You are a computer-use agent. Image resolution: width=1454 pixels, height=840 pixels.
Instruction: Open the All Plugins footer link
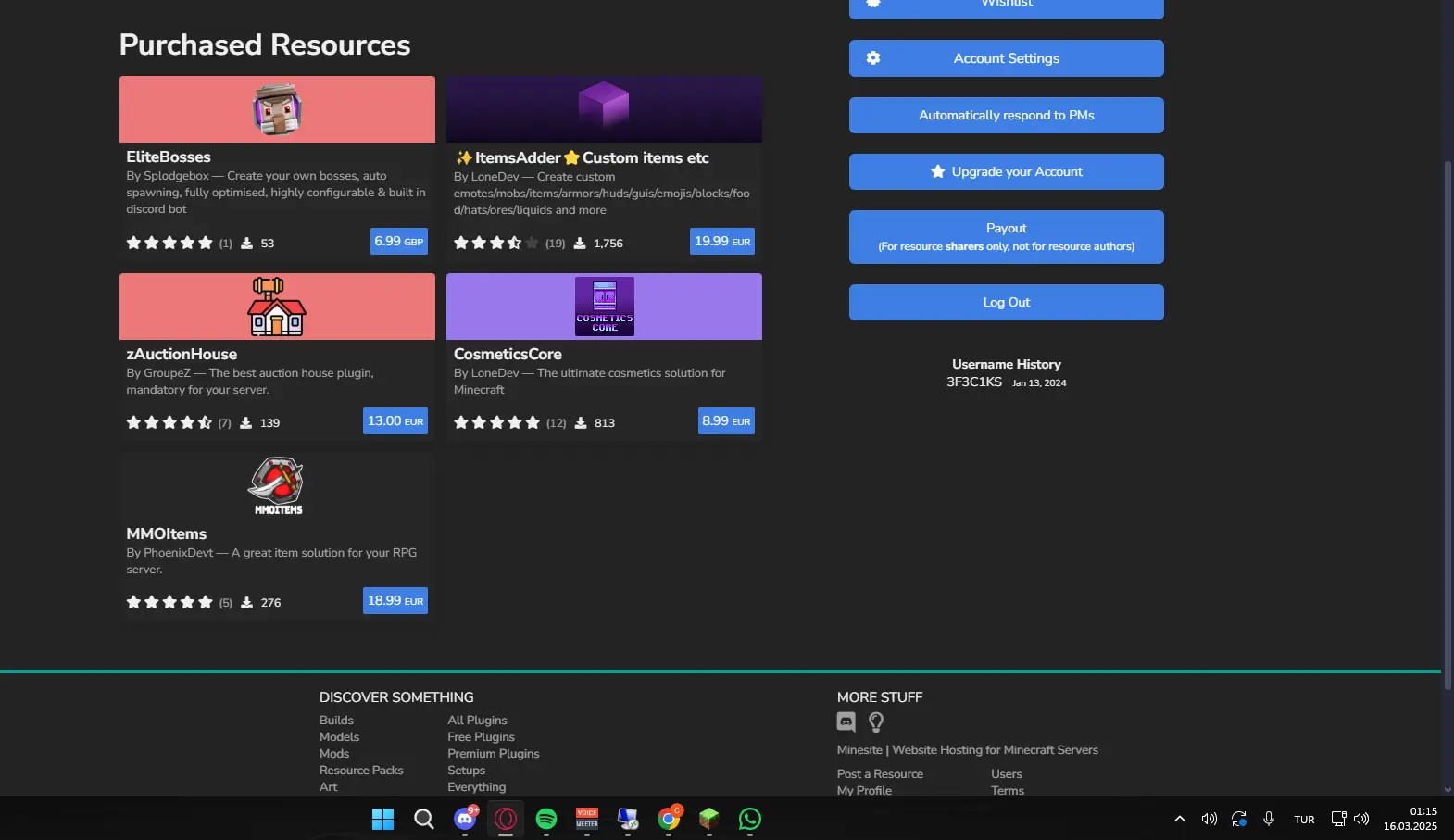click(477, 721)
